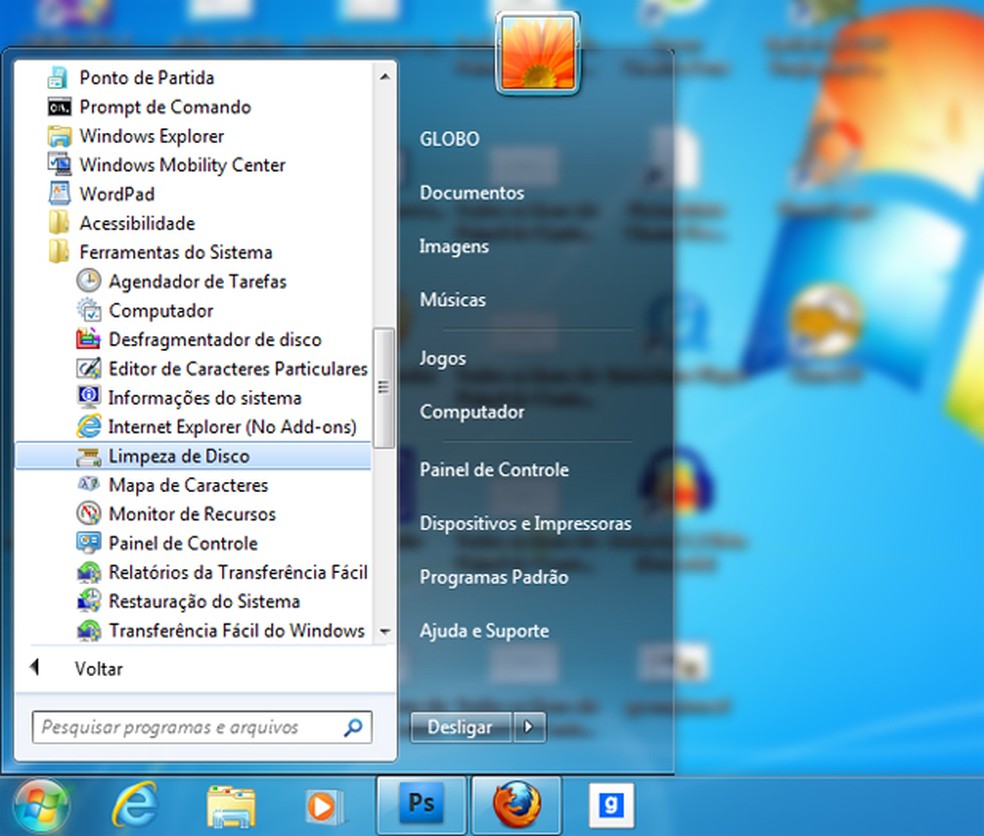Open Limpeza de Disco from the list

click(x=179, y=456)
